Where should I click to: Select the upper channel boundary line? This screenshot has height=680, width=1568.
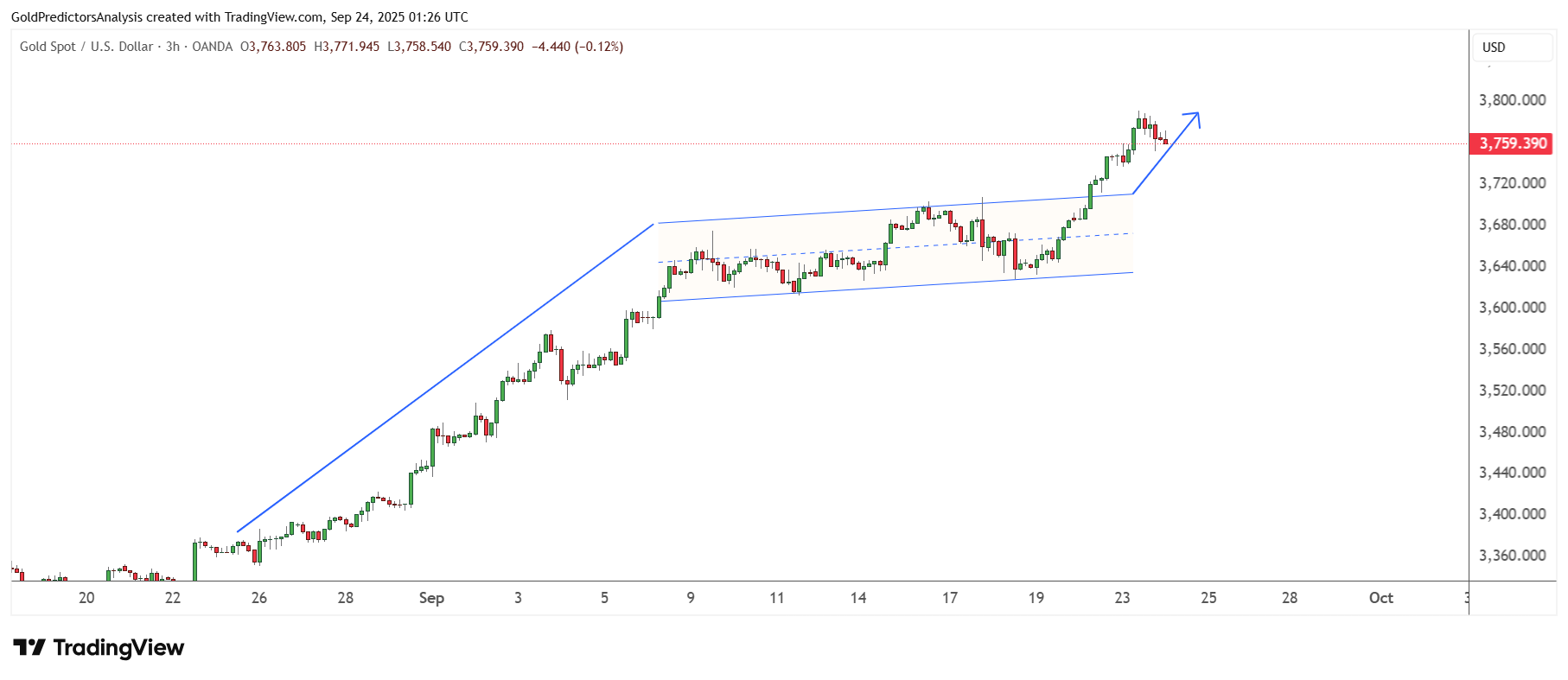tap(895, 208)
